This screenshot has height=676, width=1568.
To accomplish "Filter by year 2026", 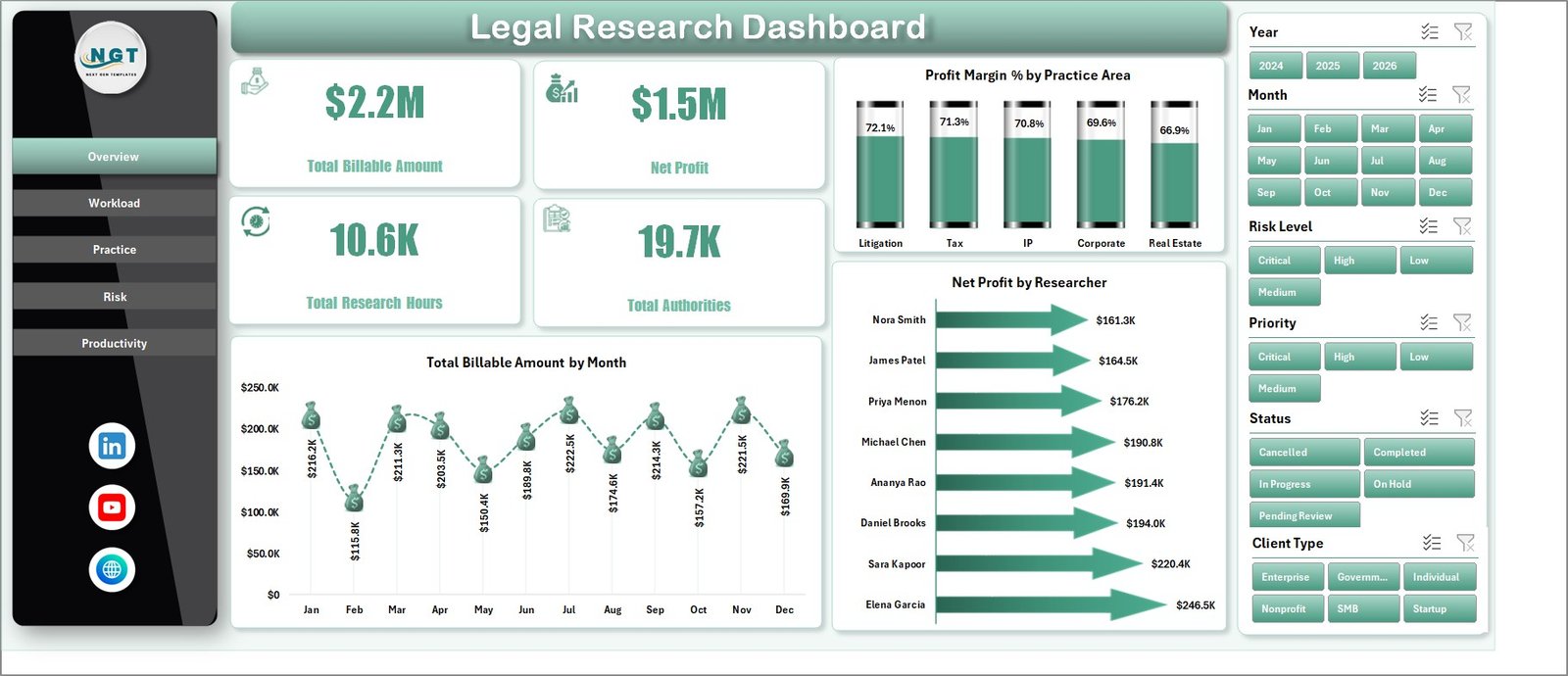I will 1389,66.
